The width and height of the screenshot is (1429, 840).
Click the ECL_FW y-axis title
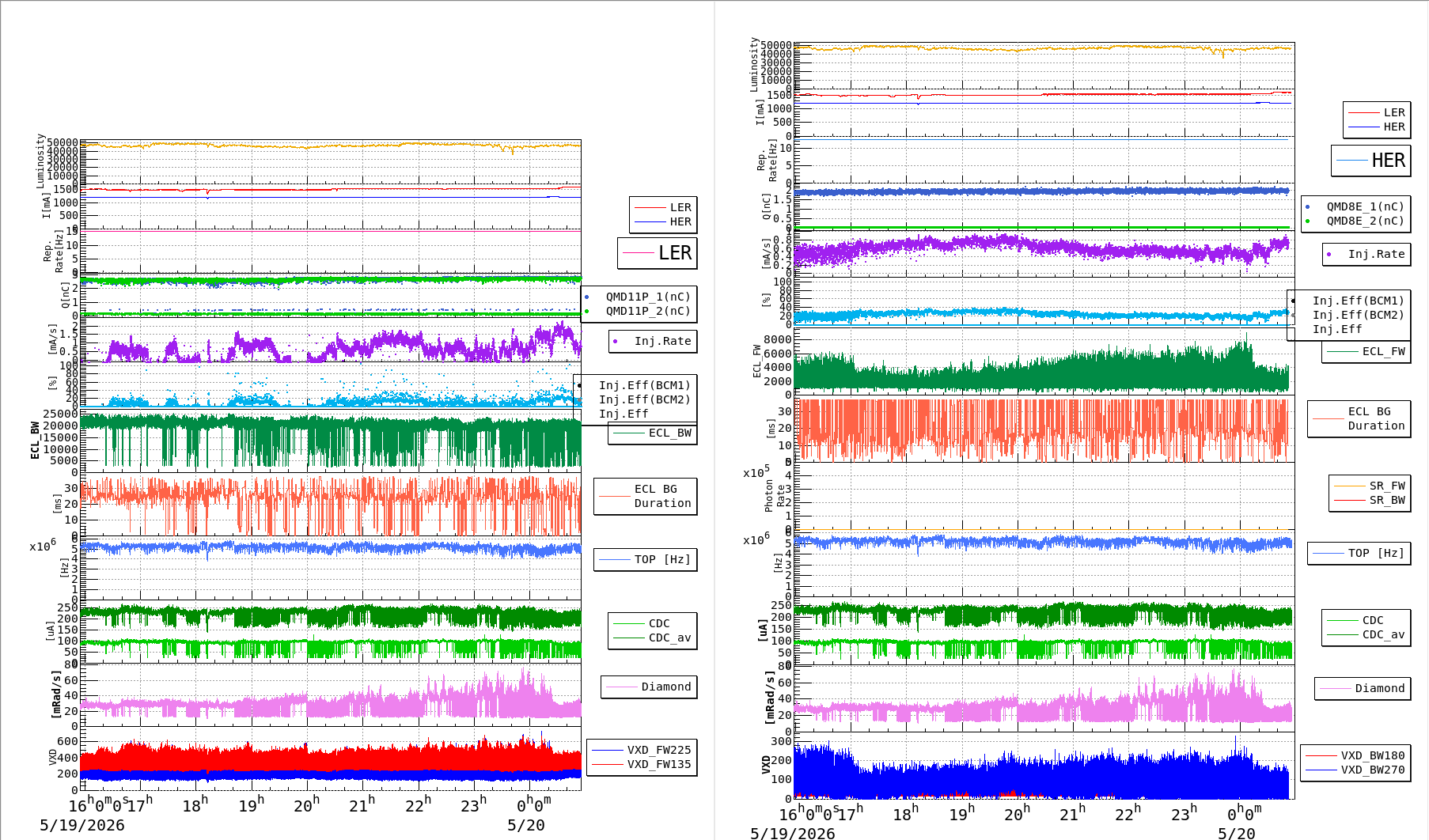point(757,361)
